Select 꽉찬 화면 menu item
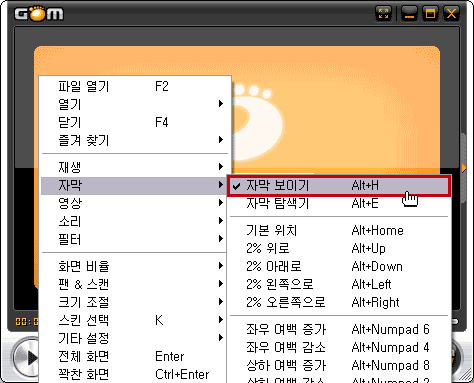 click(134, 374)
